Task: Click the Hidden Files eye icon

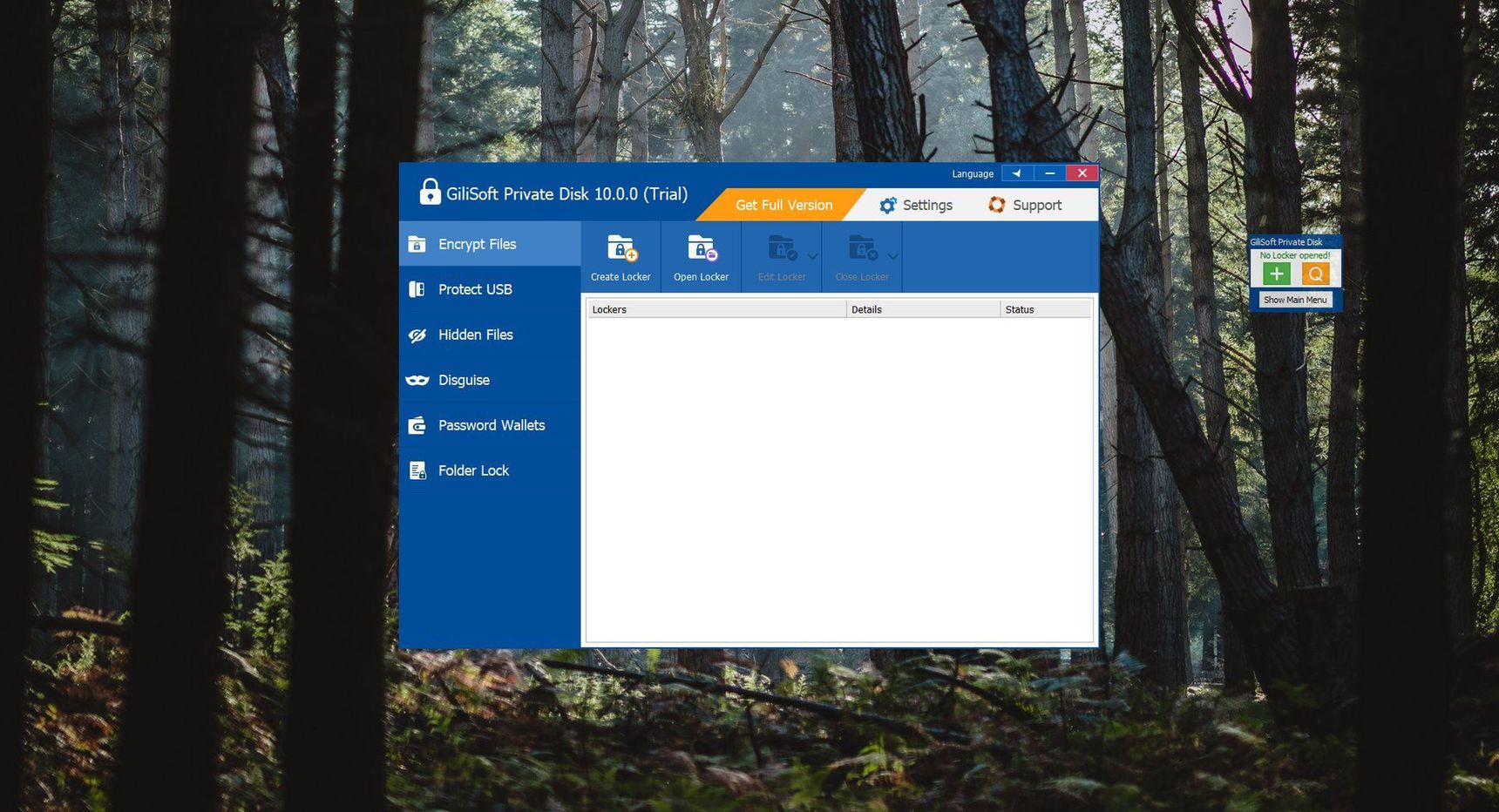Action: pyautogui.click(x=417, y=335)
